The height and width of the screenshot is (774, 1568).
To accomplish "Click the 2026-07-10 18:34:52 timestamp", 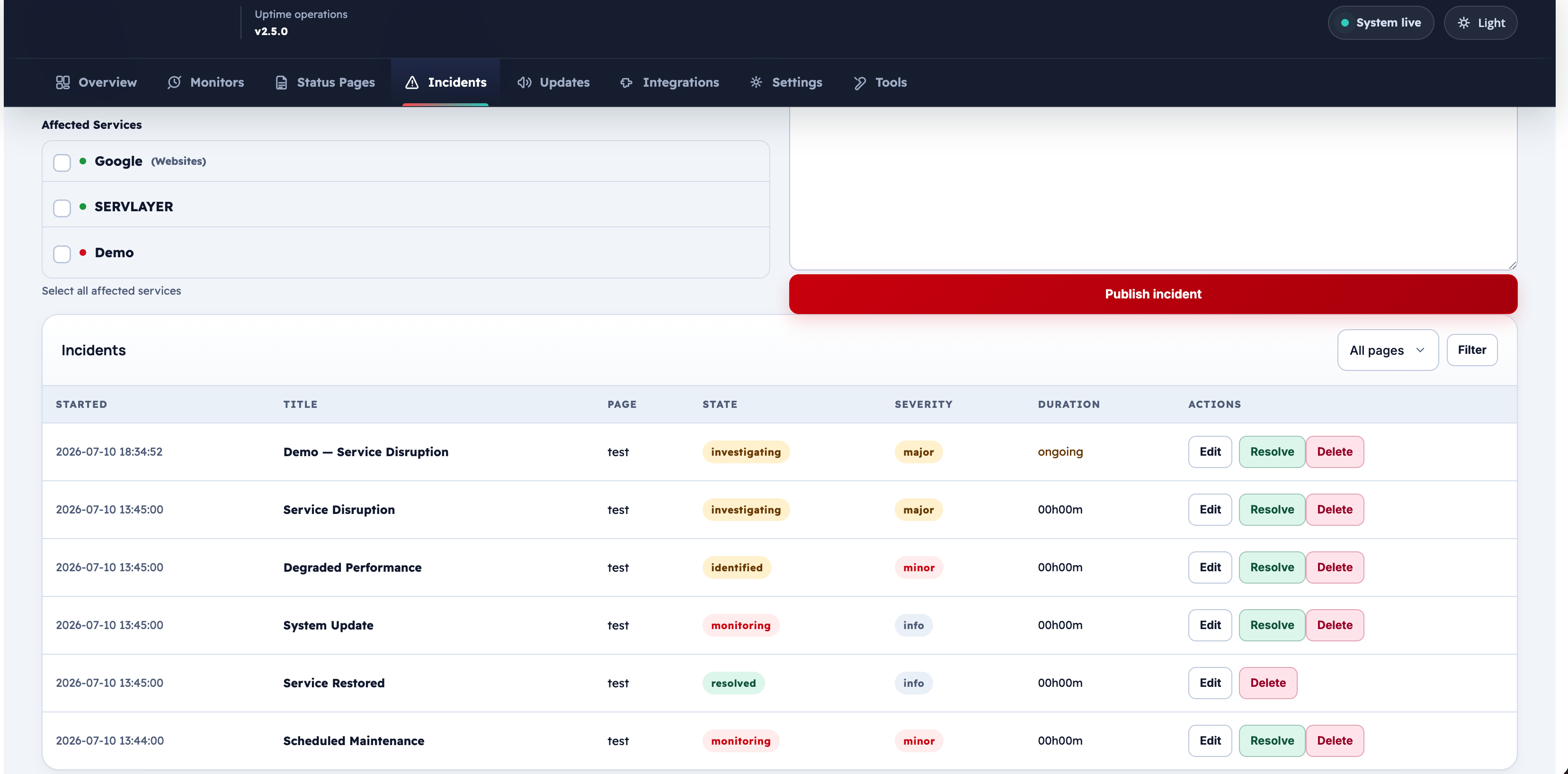I will (109, 452).
